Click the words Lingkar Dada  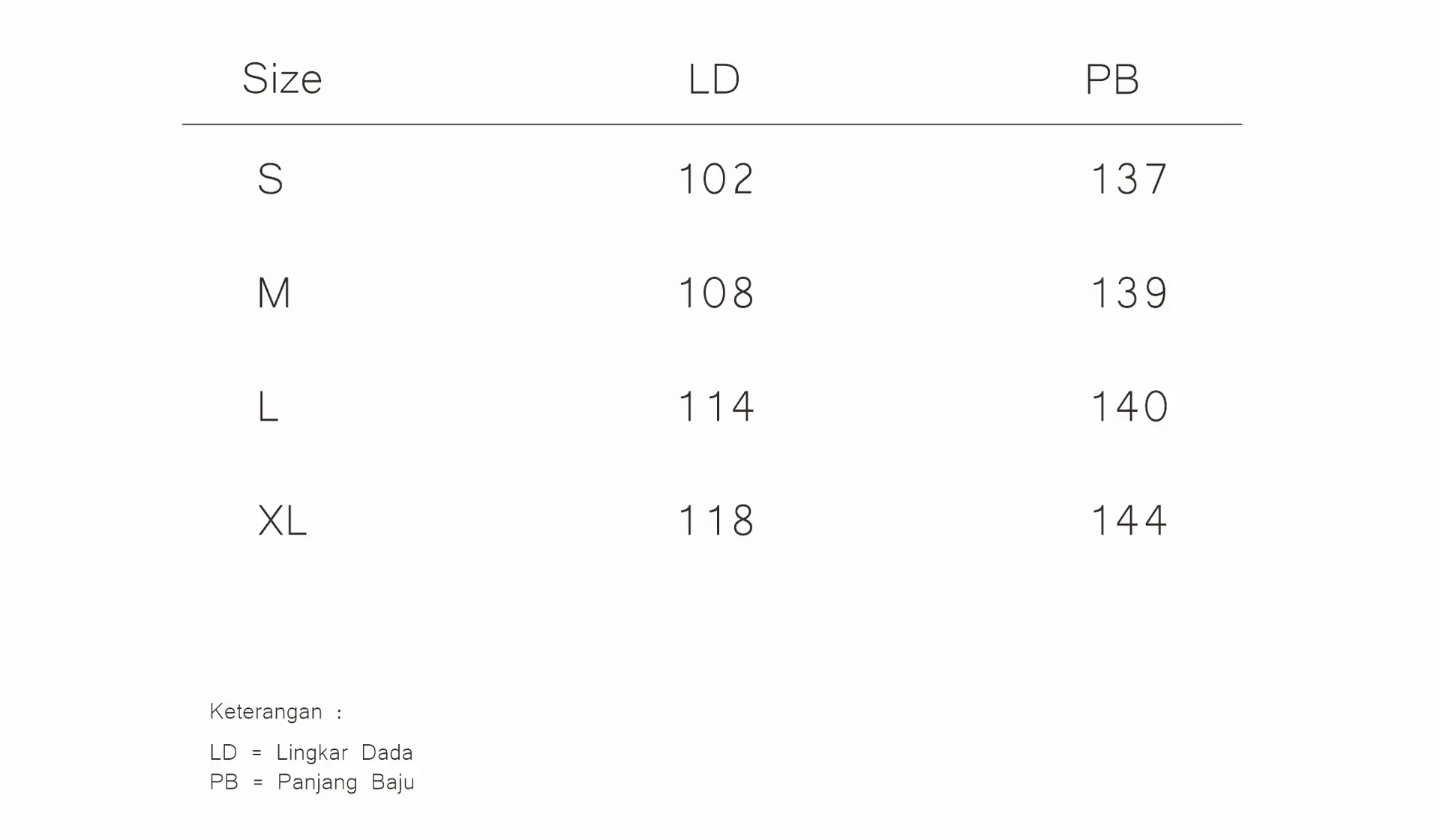tap(344, 752)
